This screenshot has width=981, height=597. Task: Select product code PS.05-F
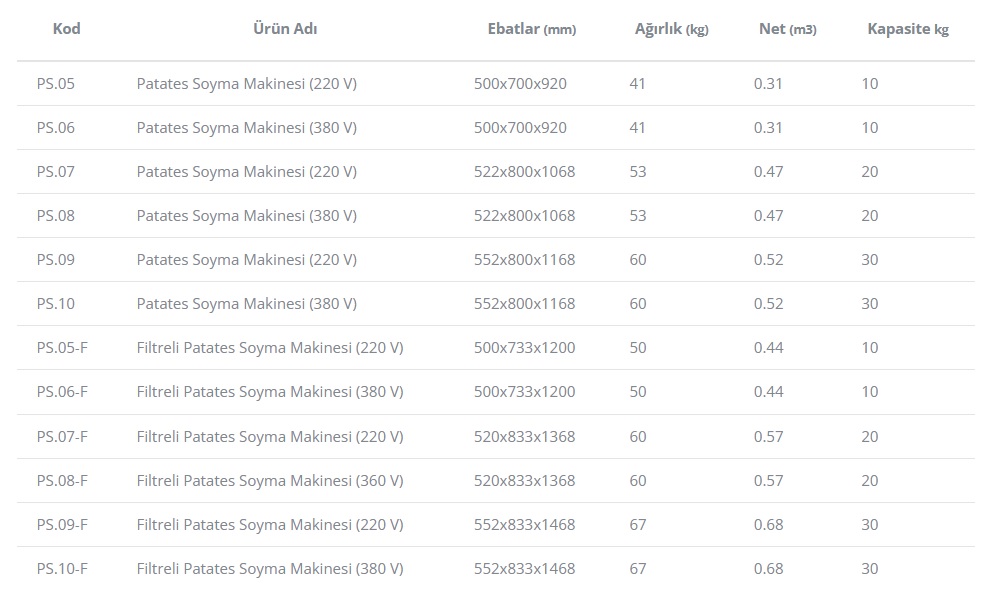coord(62,348)
